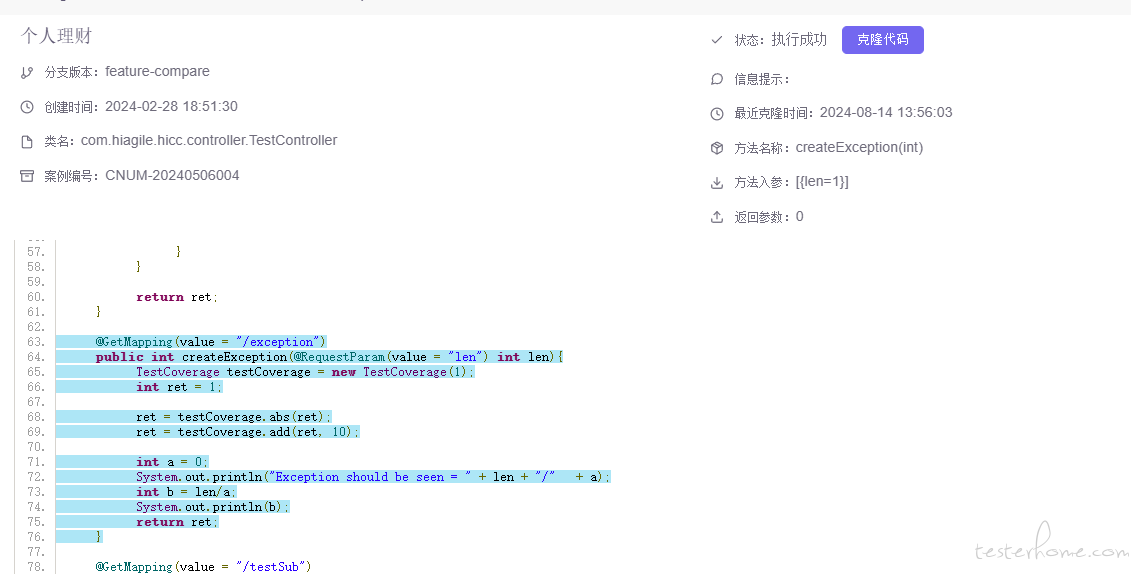Click the 个人理财 title text
Image resolution: width=1131 pixels, height=574 pixels.
(x=56, y=36)
